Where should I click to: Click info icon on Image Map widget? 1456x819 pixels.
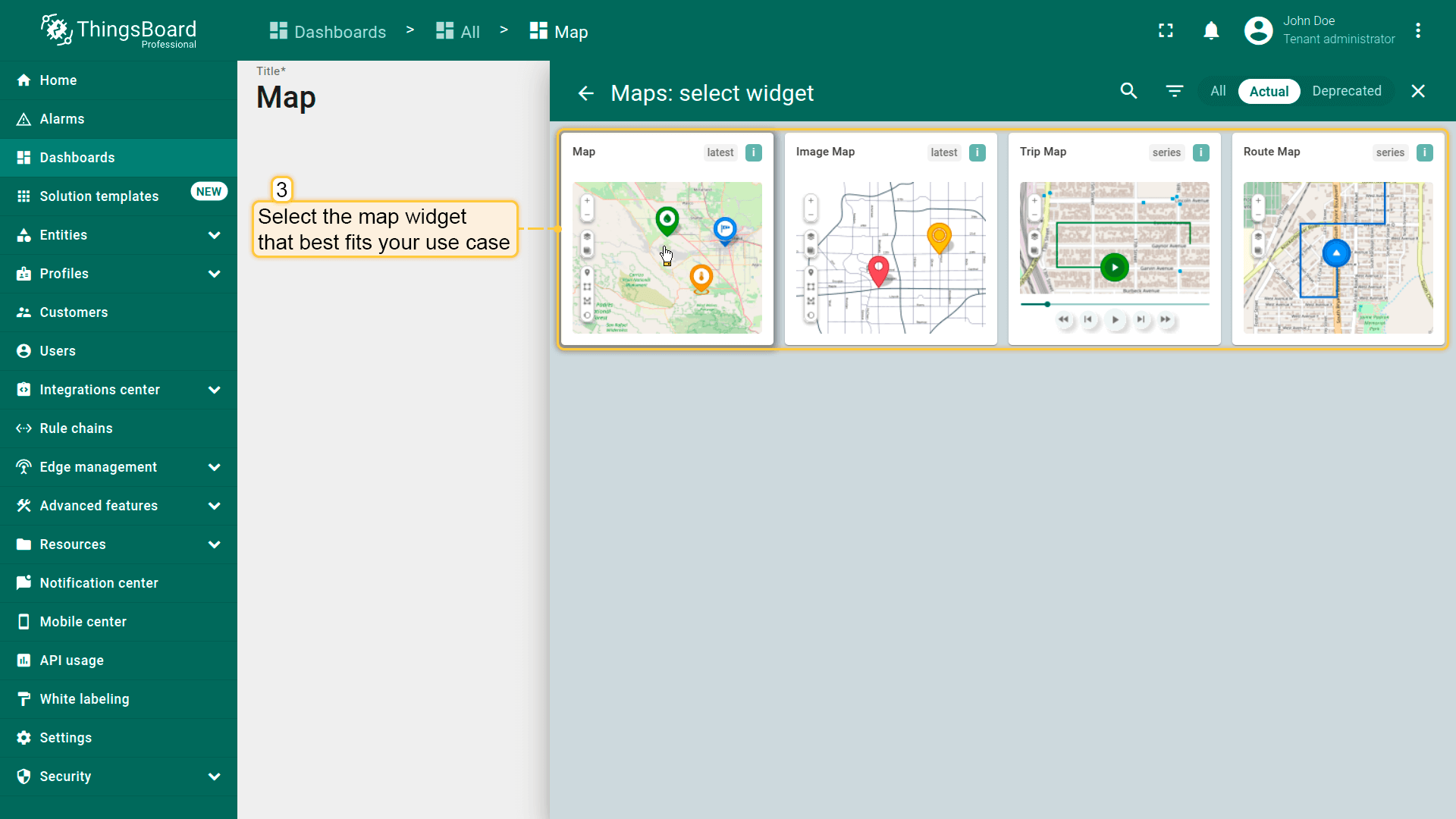pyautogui.click(x=977, y=152)
